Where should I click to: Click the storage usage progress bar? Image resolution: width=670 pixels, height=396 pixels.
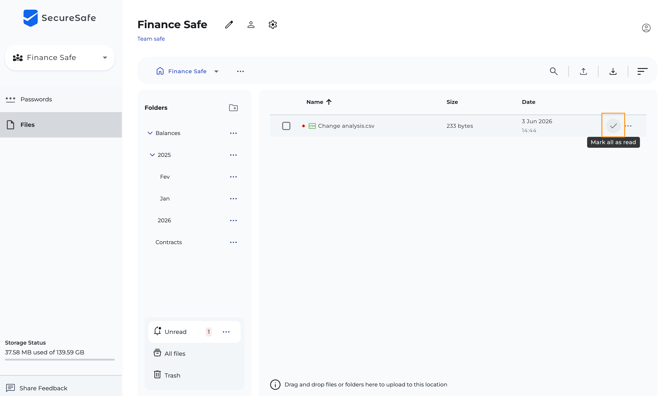[x=60, y=360]
